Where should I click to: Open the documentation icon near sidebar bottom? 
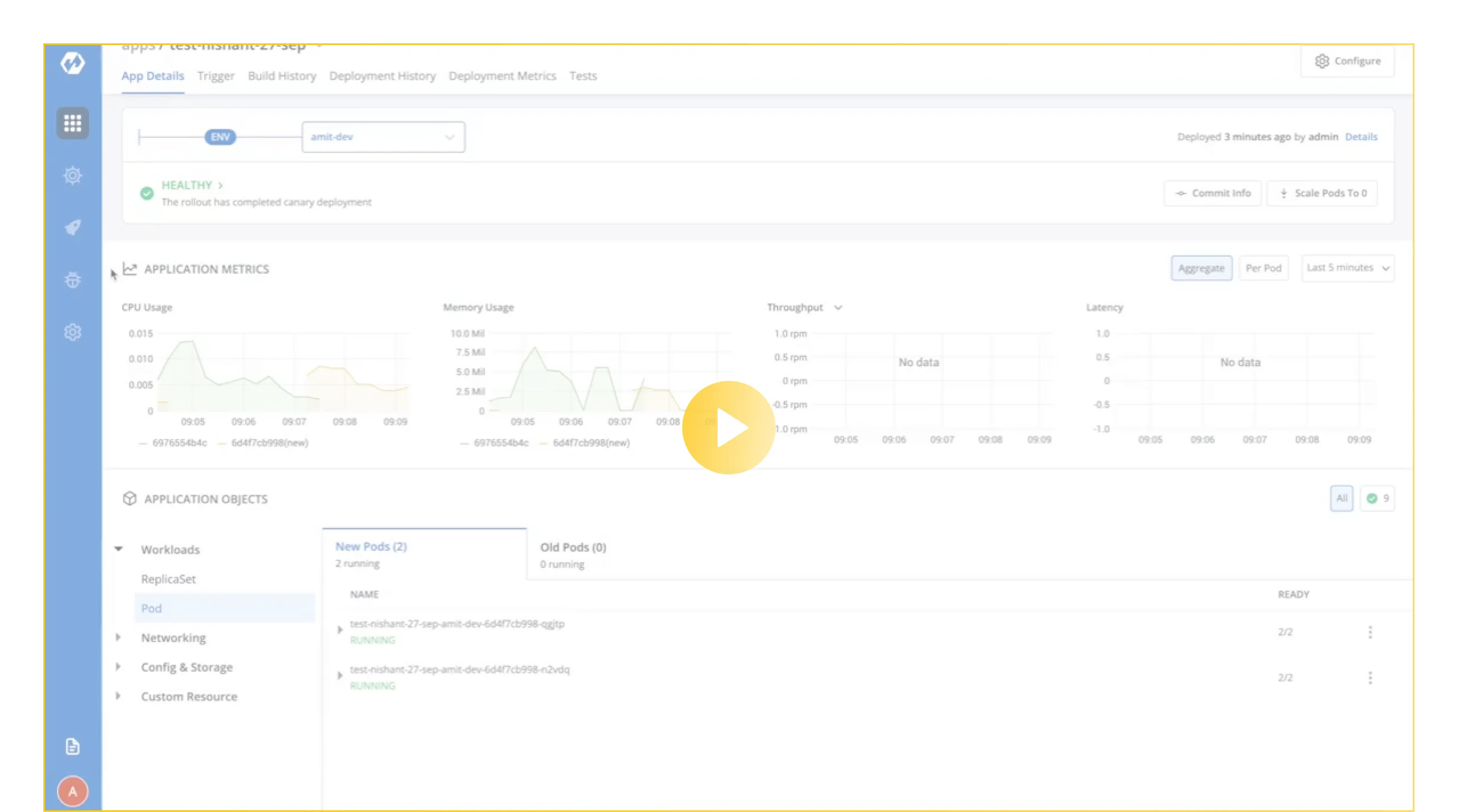[72, 746]
